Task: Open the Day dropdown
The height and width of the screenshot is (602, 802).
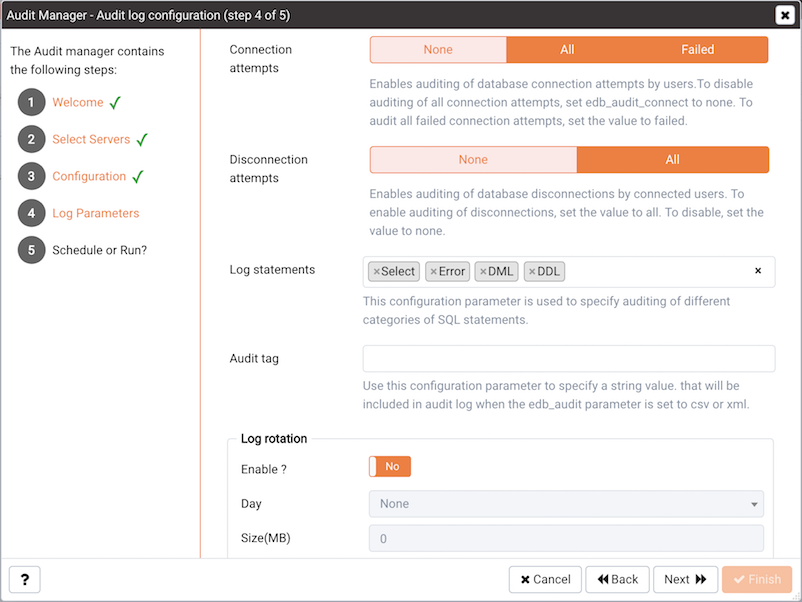Action: (566, 504)
